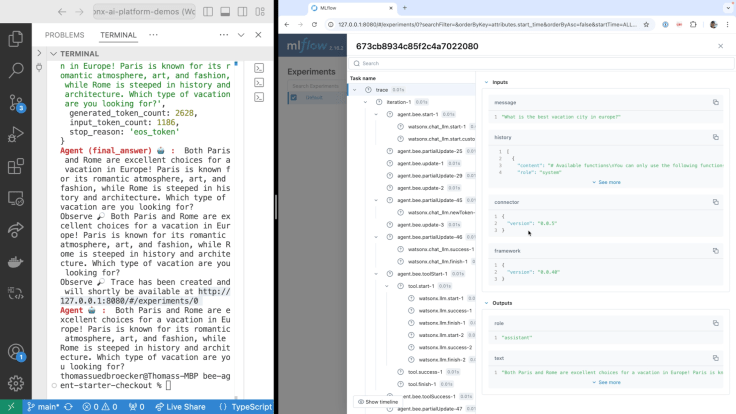Collapse the Outputs section
This screenshot has width=736, height=414.
coord(486,303)
